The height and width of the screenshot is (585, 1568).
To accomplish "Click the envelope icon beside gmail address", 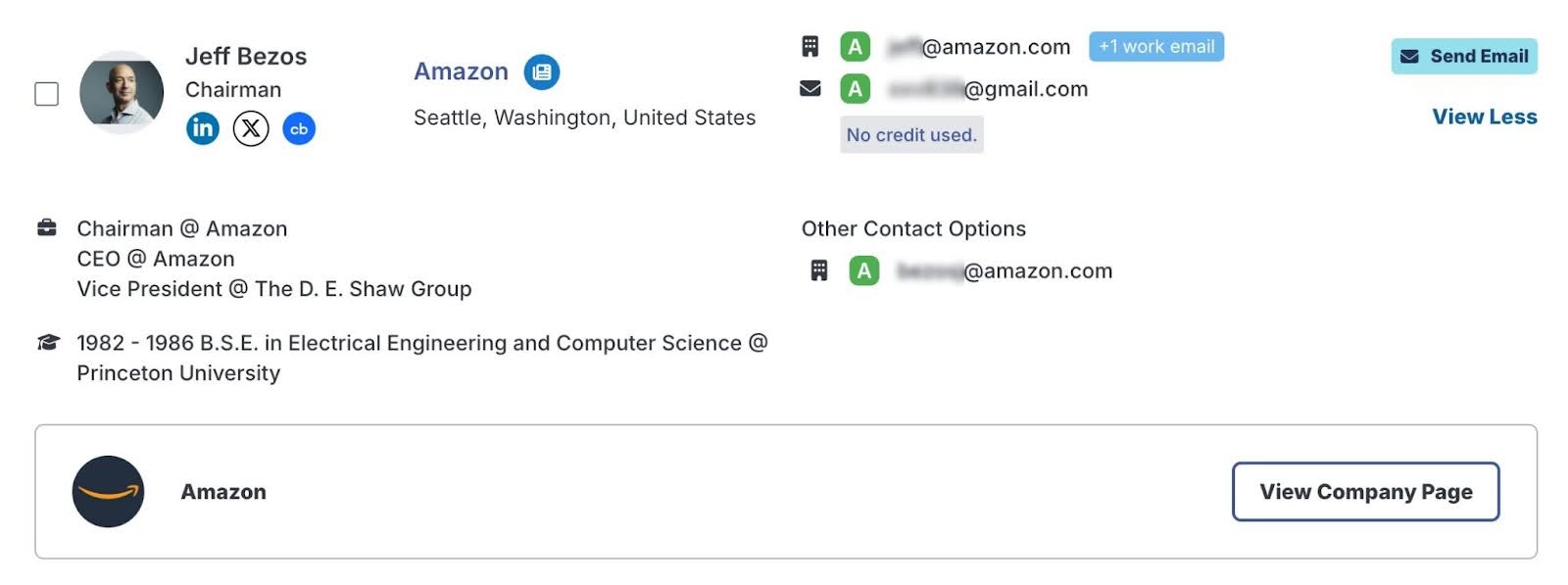I will click(810, 89).
